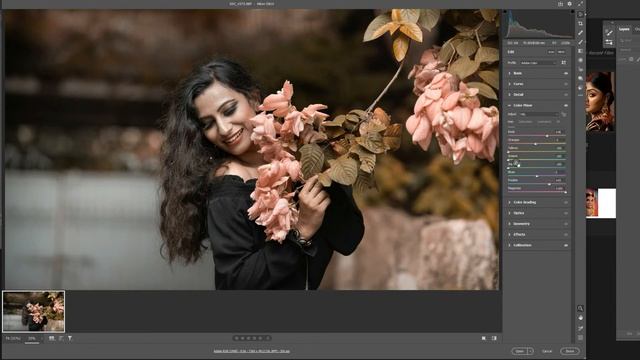Viewport: 640px width, 360px height.
Task: Click the Auto button in Edit header
Action: tap(551, 52)
